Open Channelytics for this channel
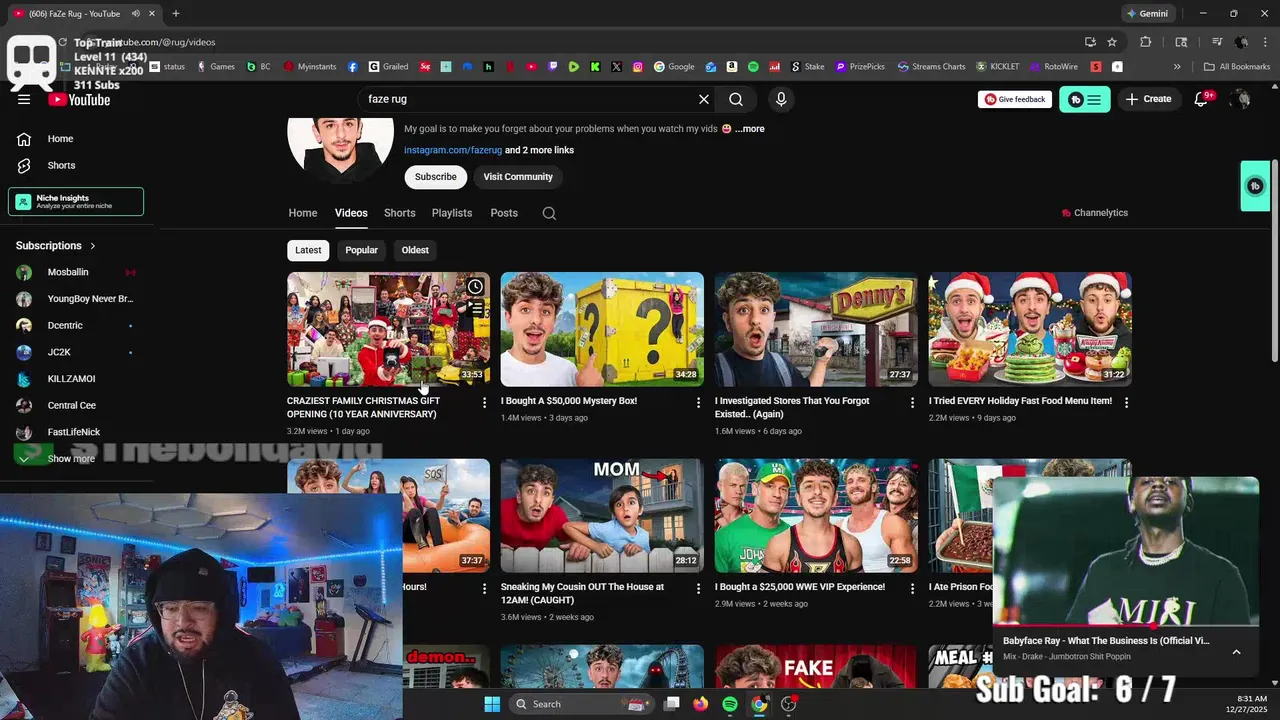The width and height of the screenshot is (1280, 720). coord(1094,213)
